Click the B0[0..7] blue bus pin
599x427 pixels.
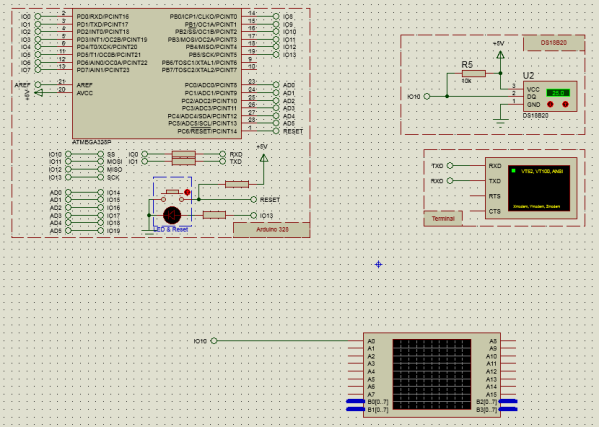[355, 401]
